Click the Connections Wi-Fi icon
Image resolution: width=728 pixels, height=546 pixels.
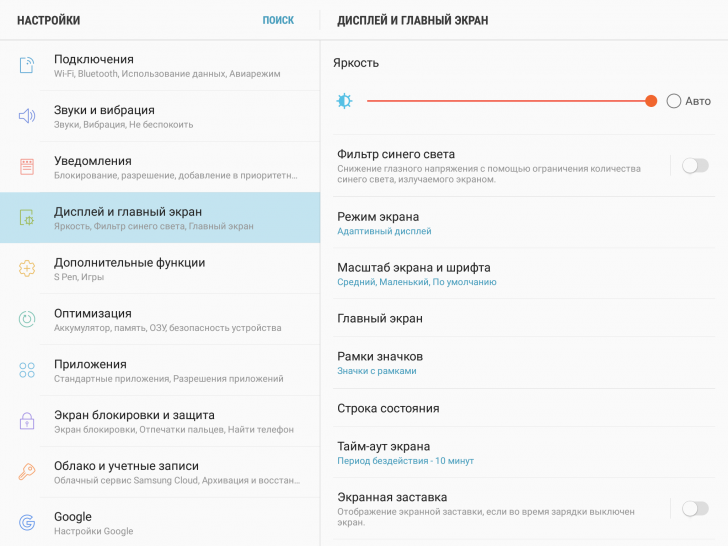click(x=27, y=66)
